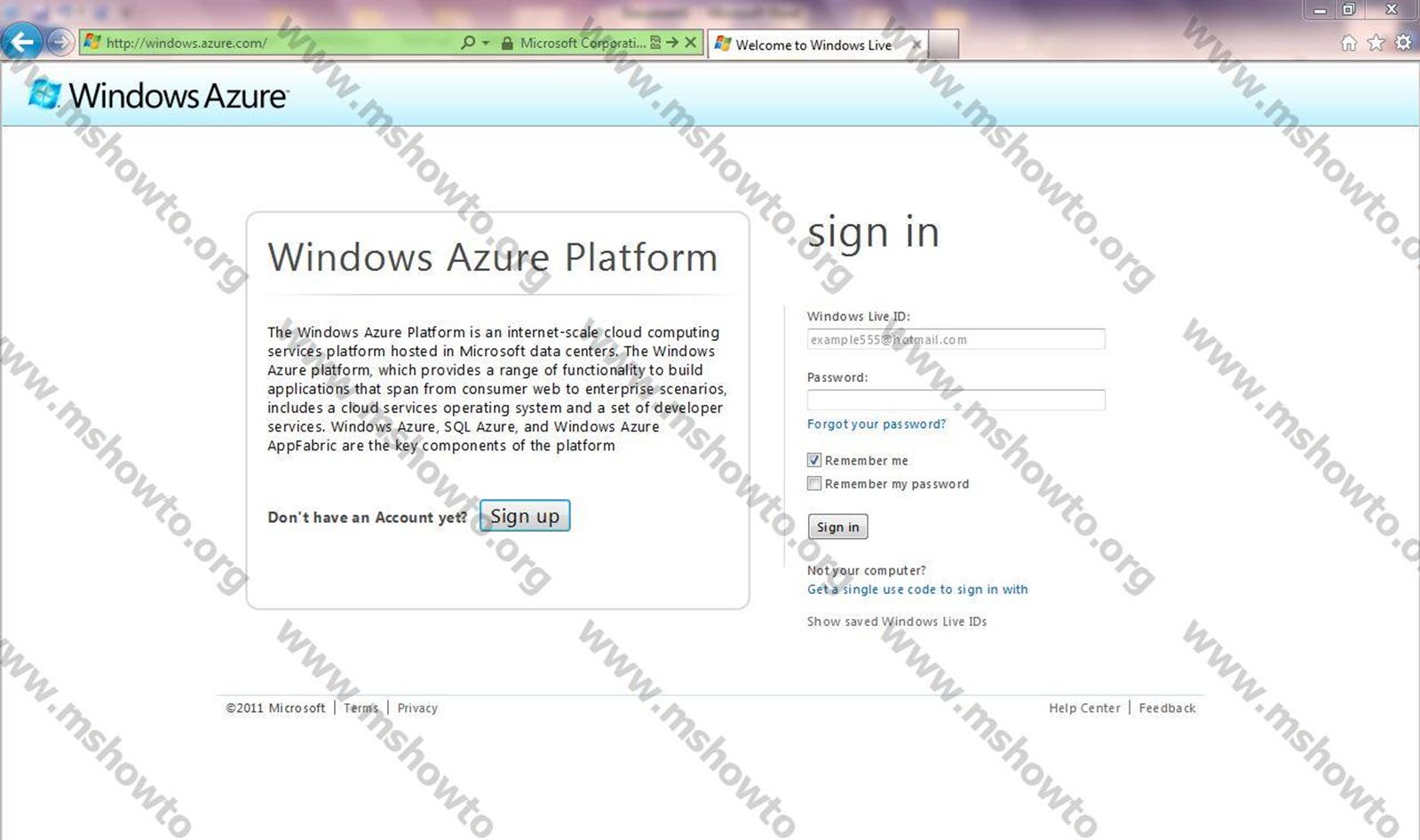Click the 'Not your computer?' text
Viewport: 1420px width, 840px height.
tap(866, 571)
